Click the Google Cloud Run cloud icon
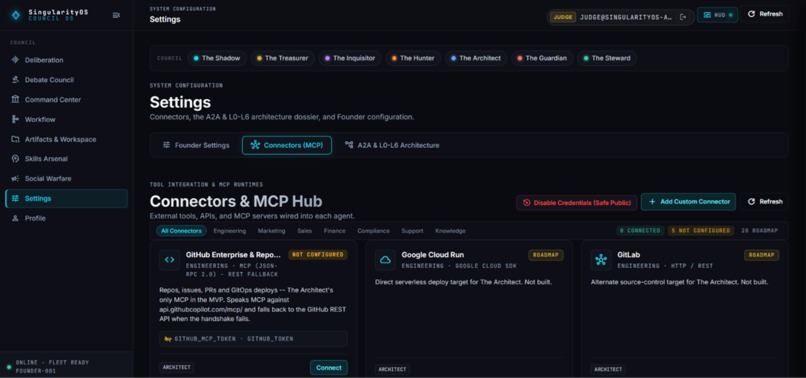 click(385, 260)
